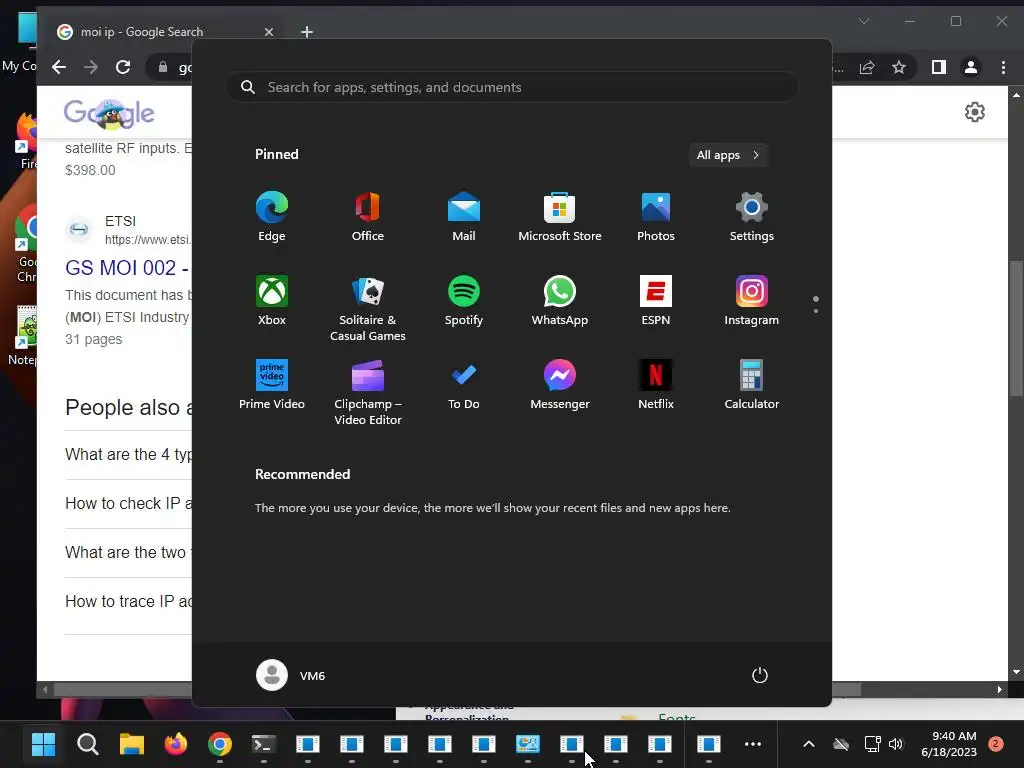
Task: Open the Mail app
Action: click(464, 217)
